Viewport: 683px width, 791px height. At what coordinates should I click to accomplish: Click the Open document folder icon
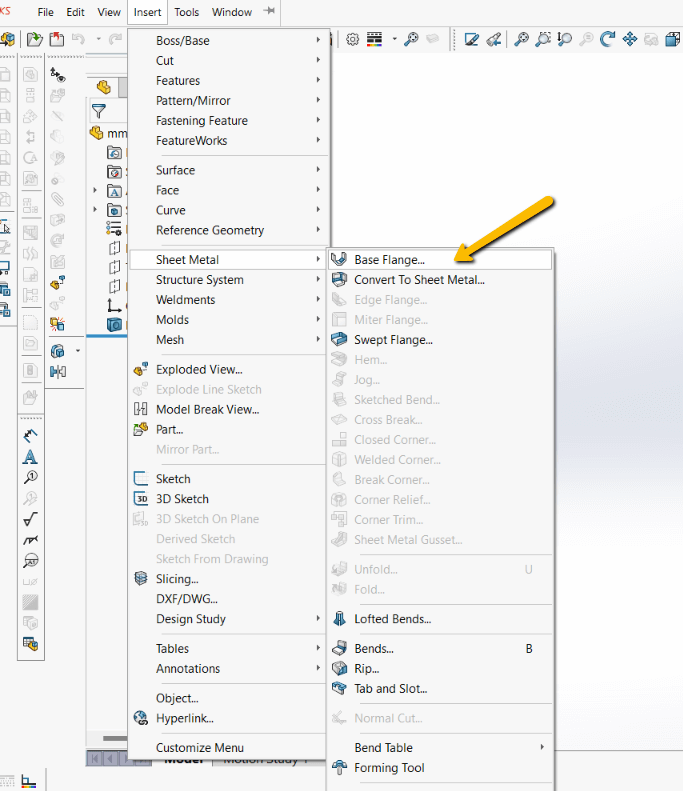(x=34, y=39)
